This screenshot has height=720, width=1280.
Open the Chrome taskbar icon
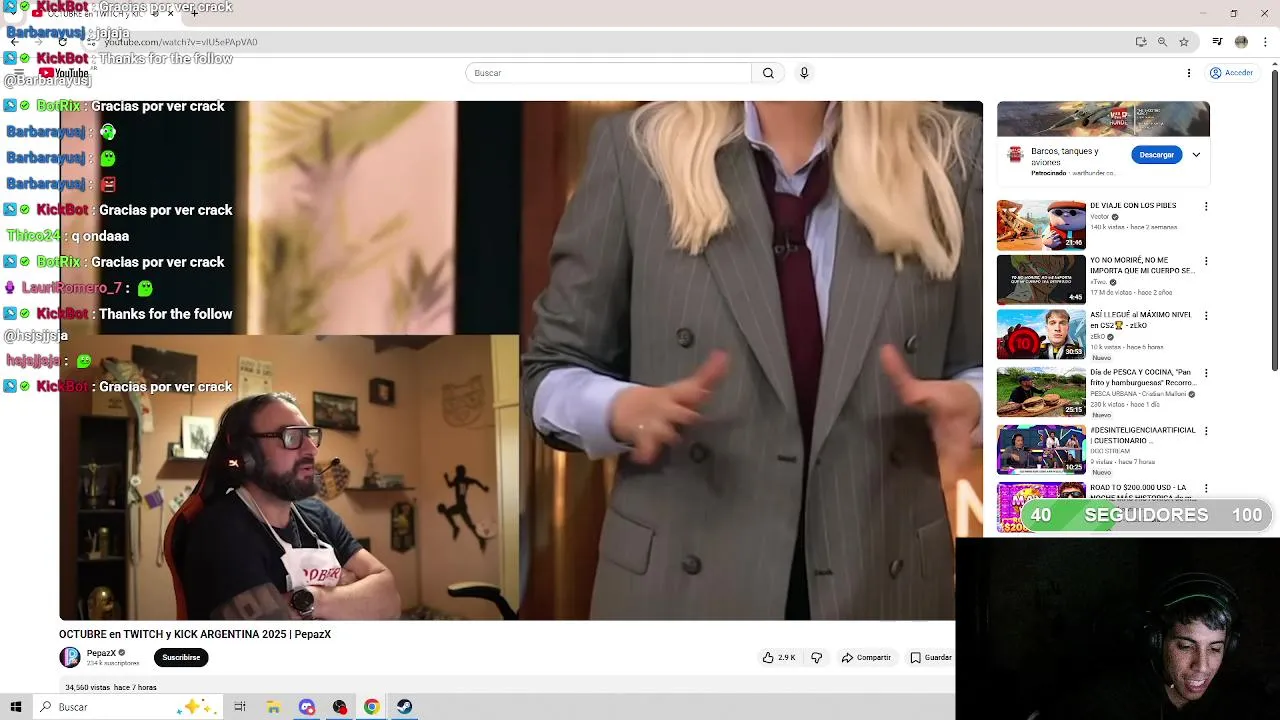tap(372, 707)
